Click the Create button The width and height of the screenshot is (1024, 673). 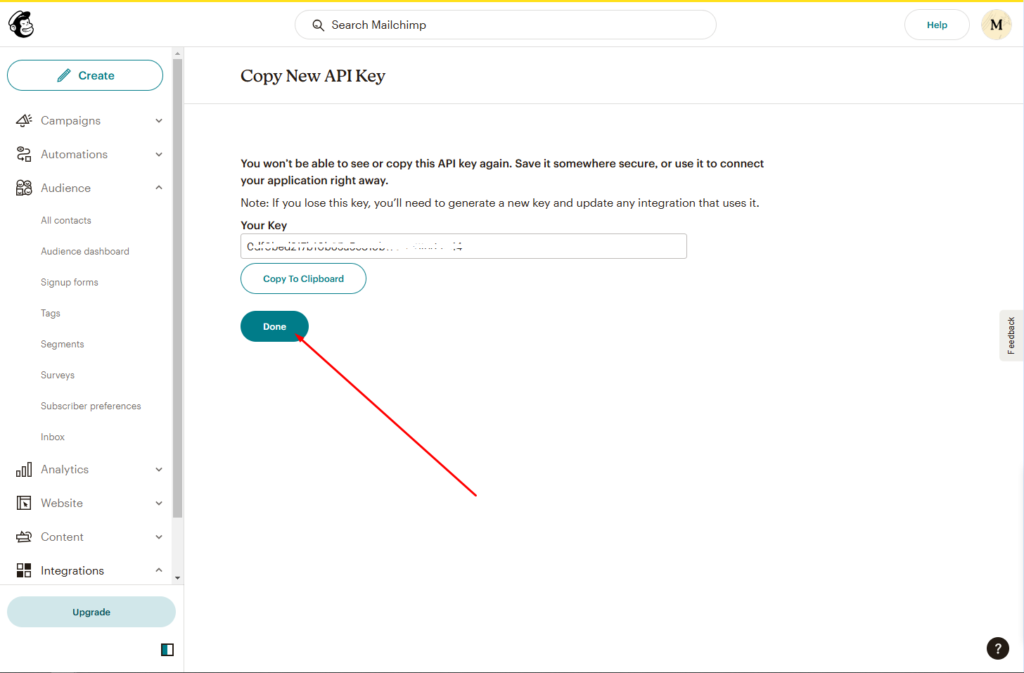tap(85, 76)
